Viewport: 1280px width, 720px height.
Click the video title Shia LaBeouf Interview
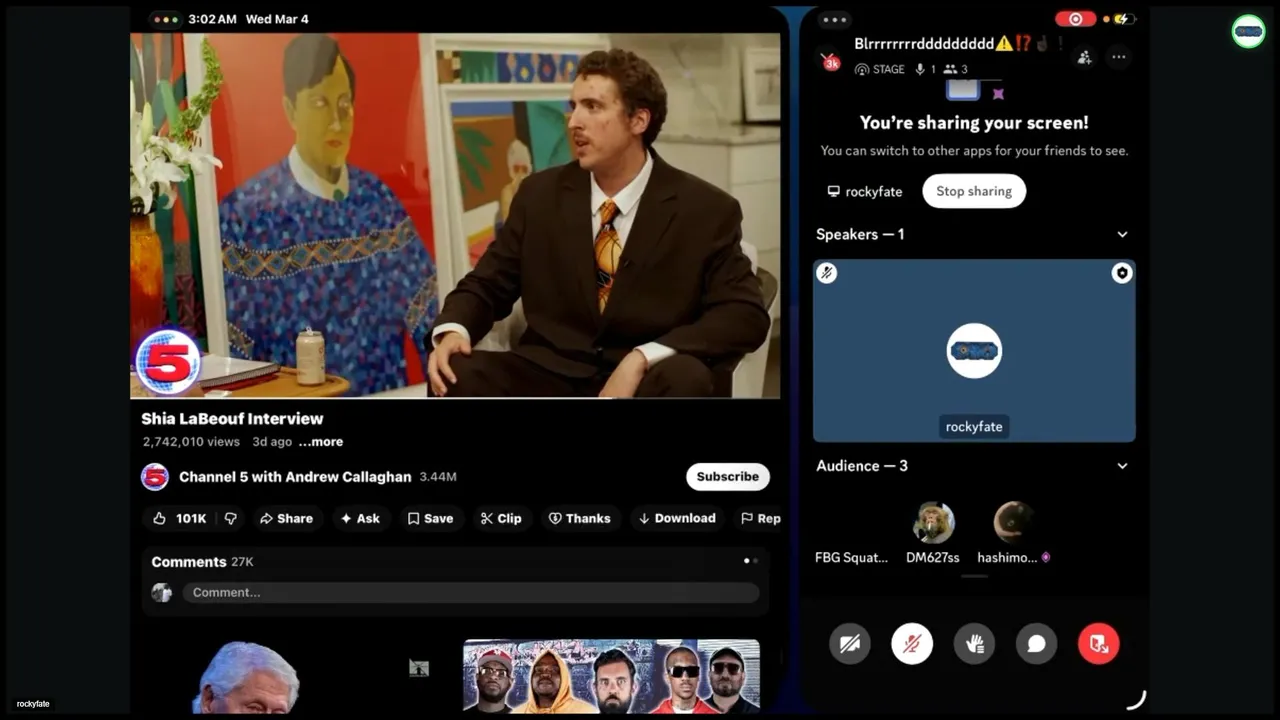click(232, 418)
